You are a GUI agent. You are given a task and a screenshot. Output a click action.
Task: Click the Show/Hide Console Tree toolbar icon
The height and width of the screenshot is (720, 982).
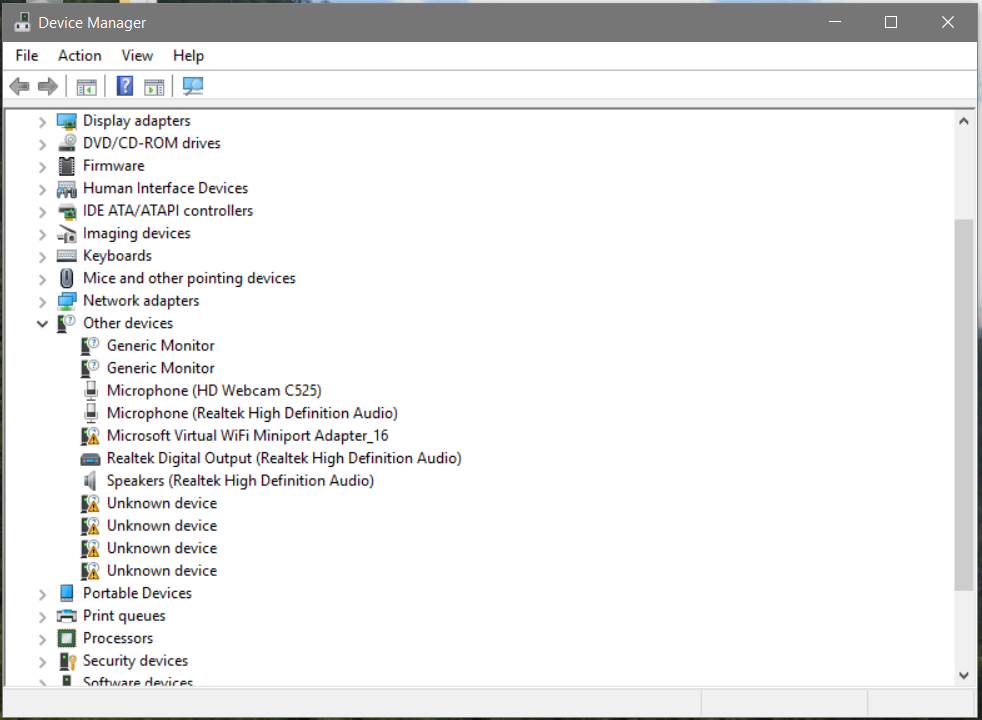(86, 86)
